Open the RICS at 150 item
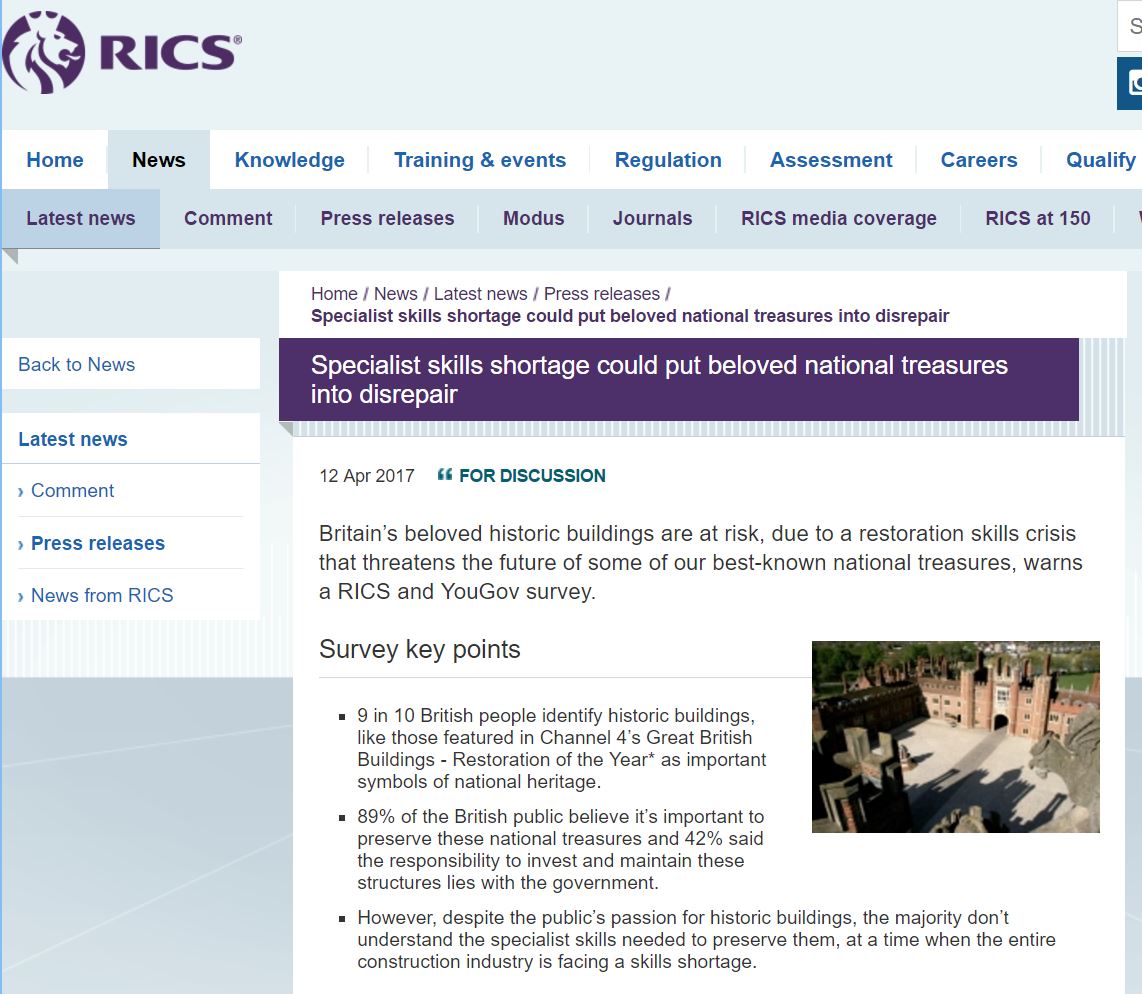This screenshot has width=1142, height=994. tap(1037, 218)
